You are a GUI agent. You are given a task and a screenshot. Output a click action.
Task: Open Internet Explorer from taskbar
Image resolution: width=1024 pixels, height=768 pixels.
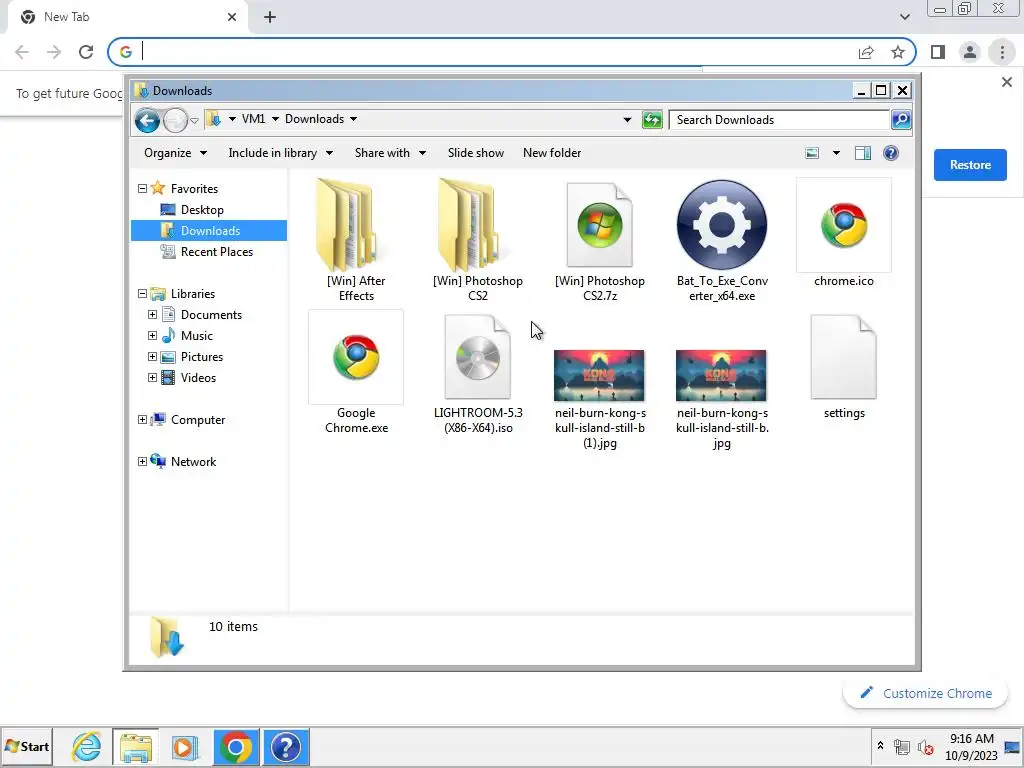(87, 746)
